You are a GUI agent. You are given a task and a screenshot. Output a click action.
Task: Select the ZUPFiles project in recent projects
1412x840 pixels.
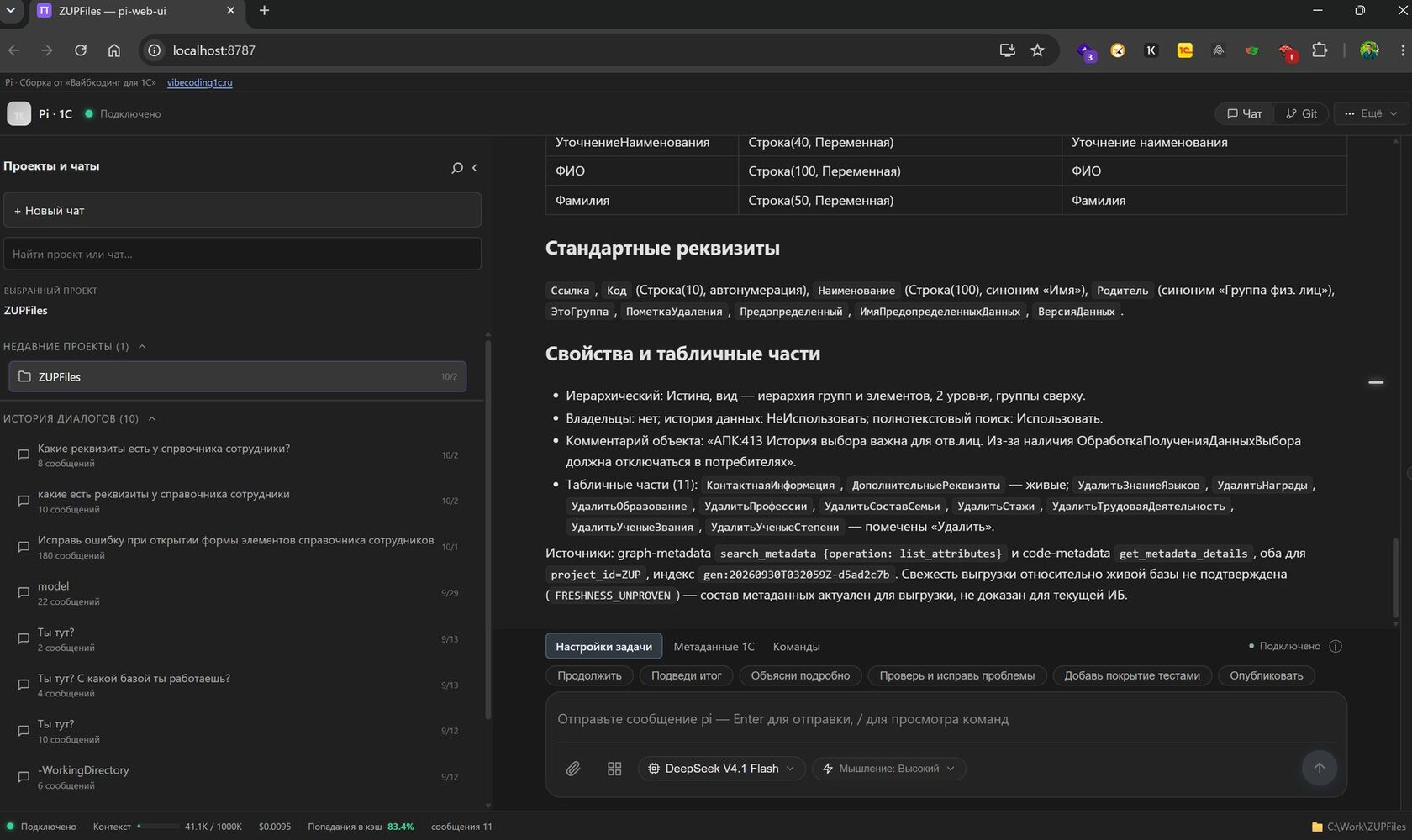click(x=238, y=376)
